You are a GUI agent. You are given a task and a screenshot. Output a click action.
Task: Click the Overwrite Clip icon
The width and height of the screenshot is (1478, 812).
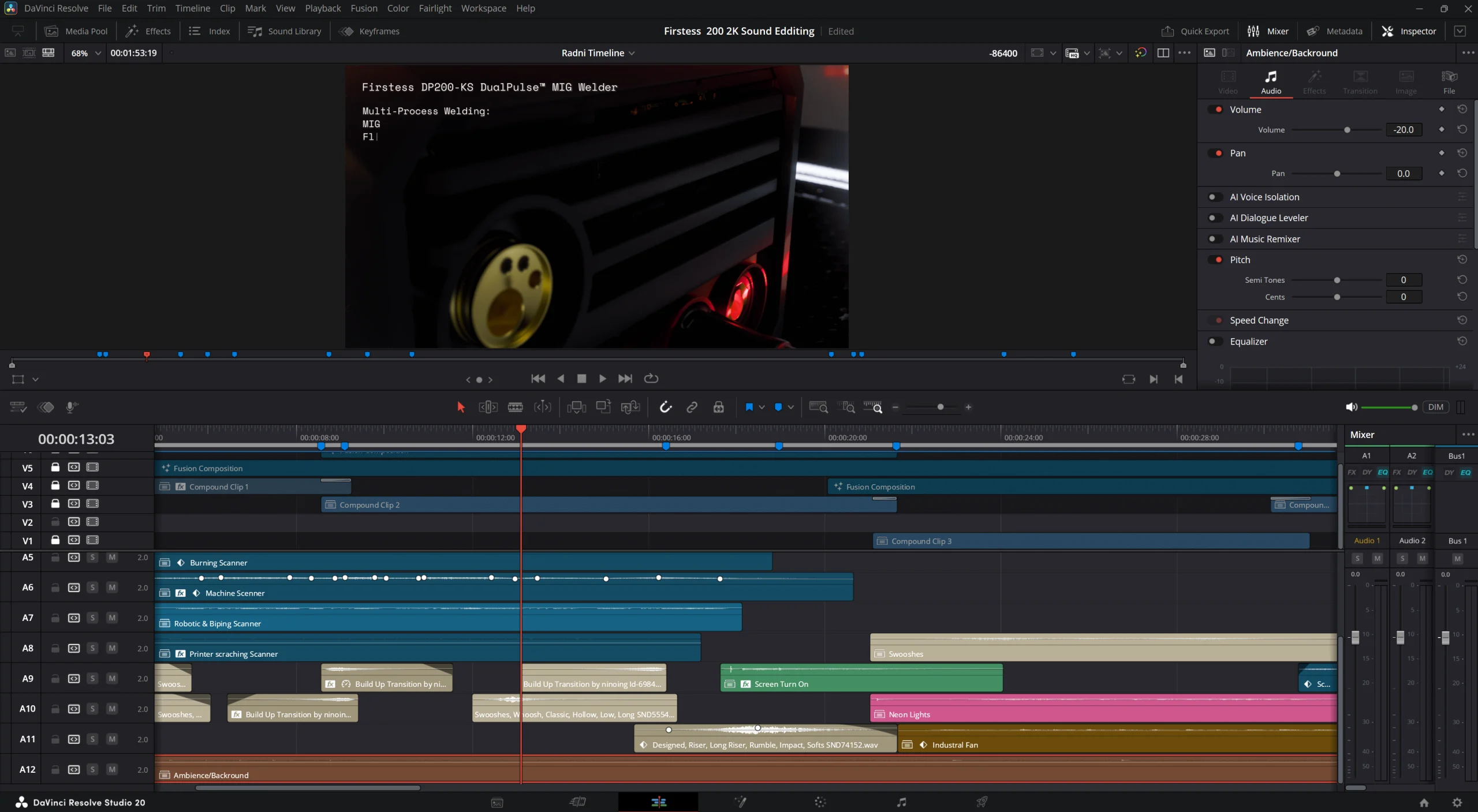[603, 407]
